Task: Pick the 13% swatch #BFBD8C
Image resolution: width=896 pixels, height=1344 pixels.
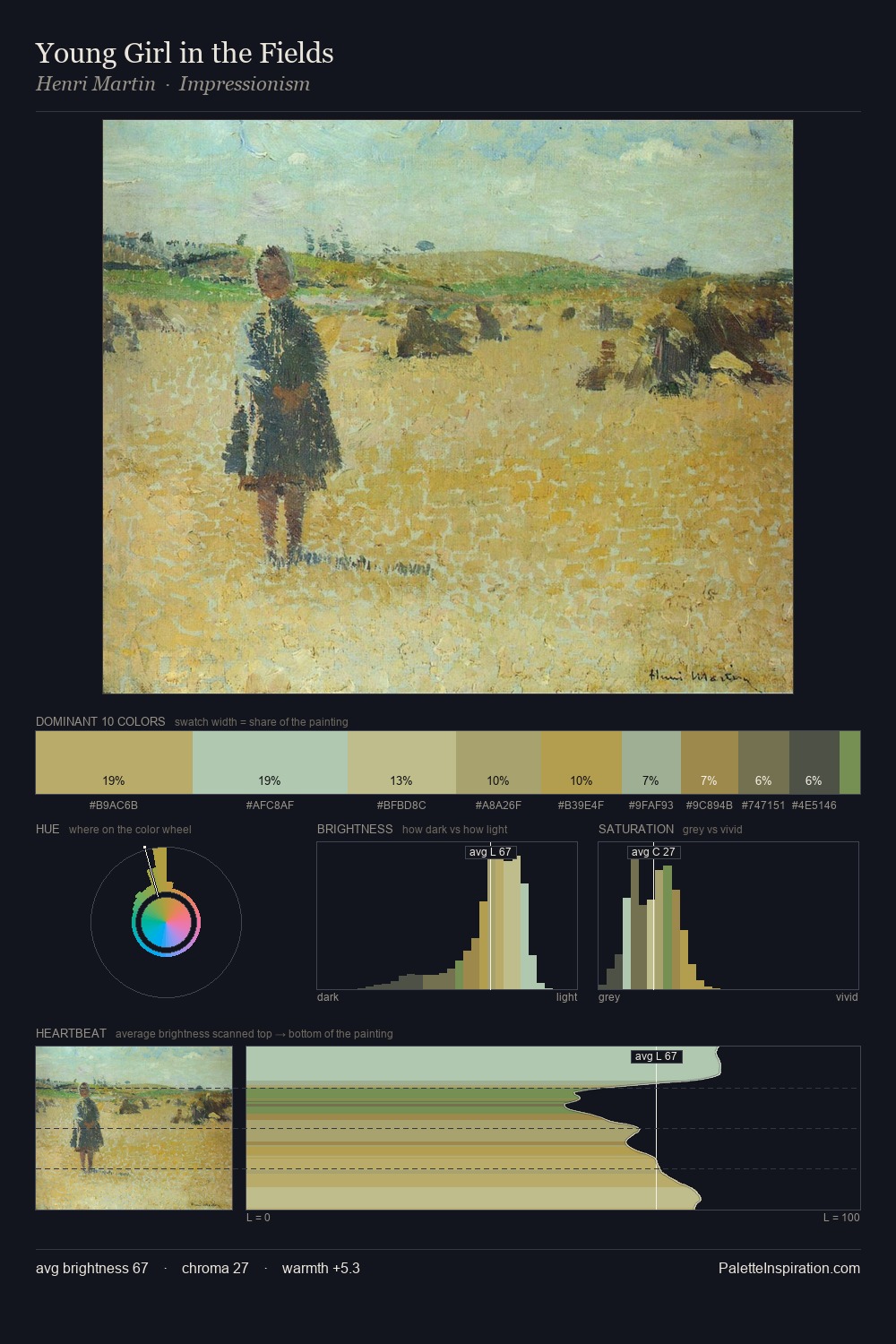Action: 401,762
